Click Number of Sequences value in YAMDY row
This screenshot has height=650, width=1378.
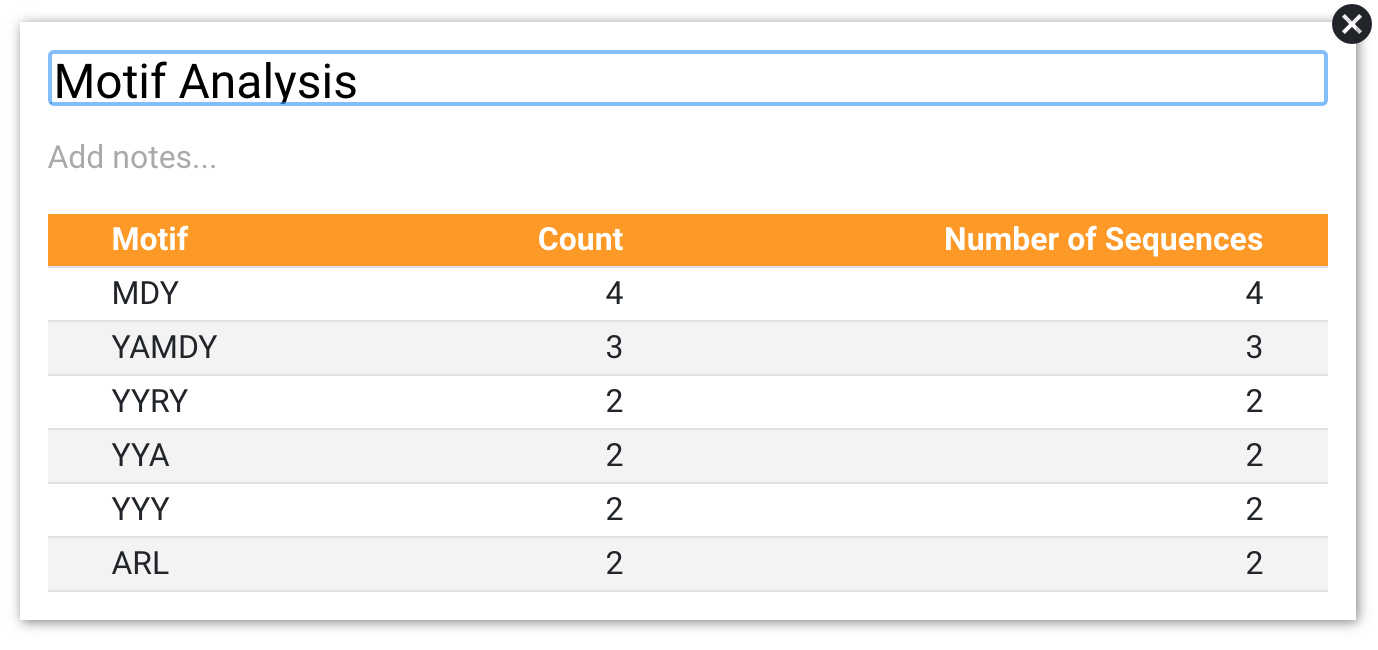1254,348
